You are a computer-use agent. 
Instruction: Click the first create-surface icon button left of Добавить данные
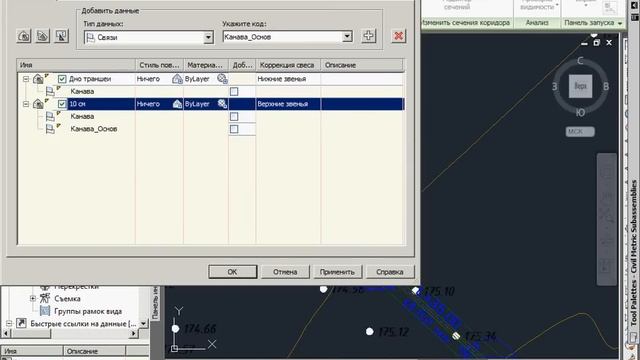click(x=24, y=36)
